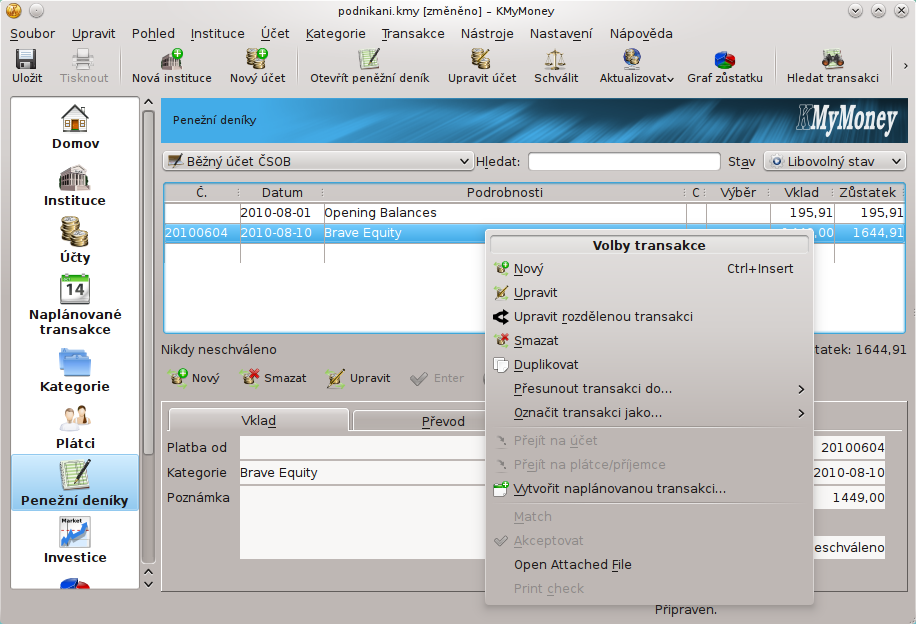916x624 pixels.
Task: Click the Zůstatek column header
Action: pyautogui.click(x=868, y=193)
